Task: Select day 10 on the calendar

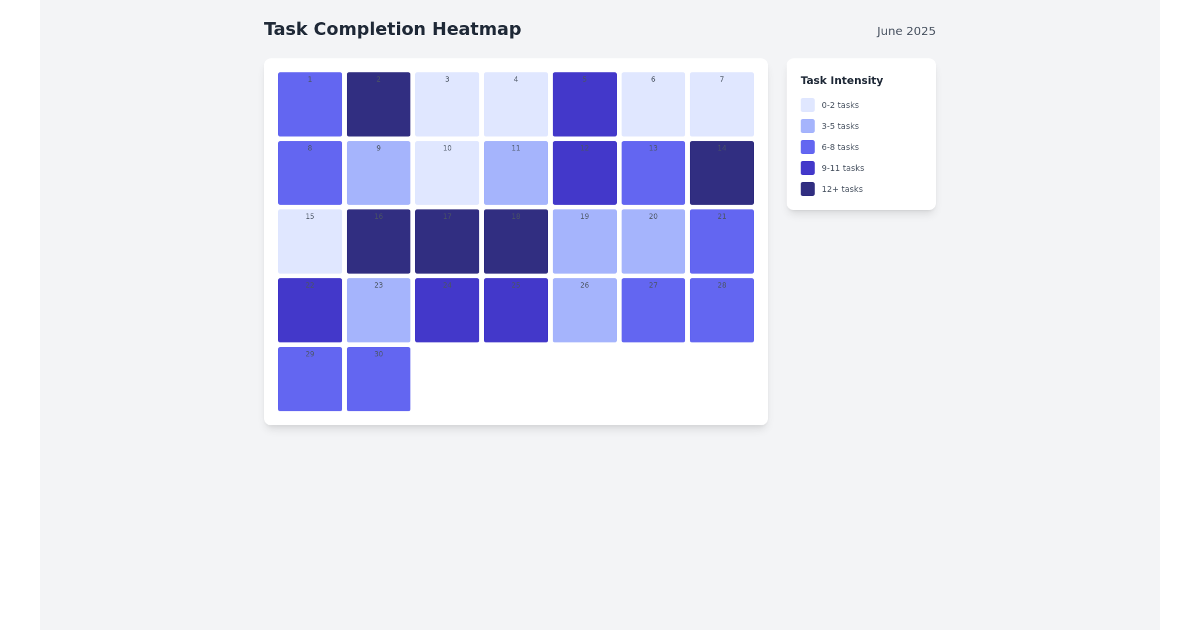Action: point(447,172)
